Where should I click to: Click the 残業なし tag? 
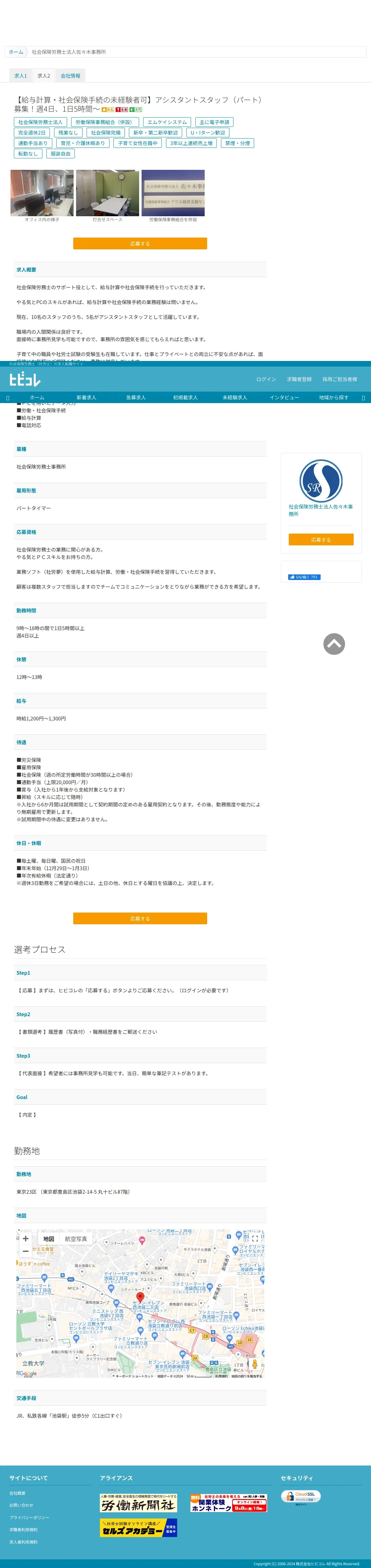[68, 133]
